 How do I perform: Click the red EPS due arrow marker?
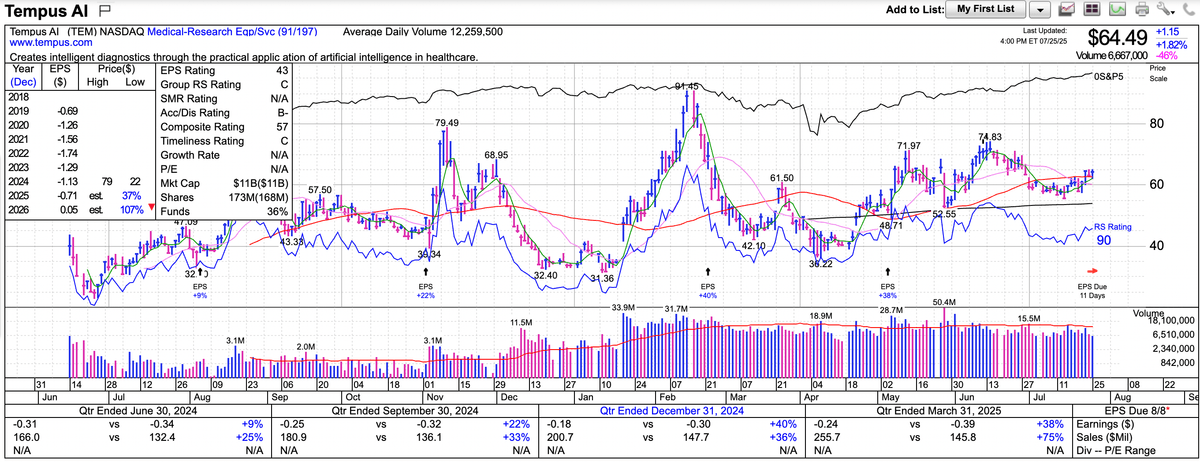click(x=1092, y=271)
